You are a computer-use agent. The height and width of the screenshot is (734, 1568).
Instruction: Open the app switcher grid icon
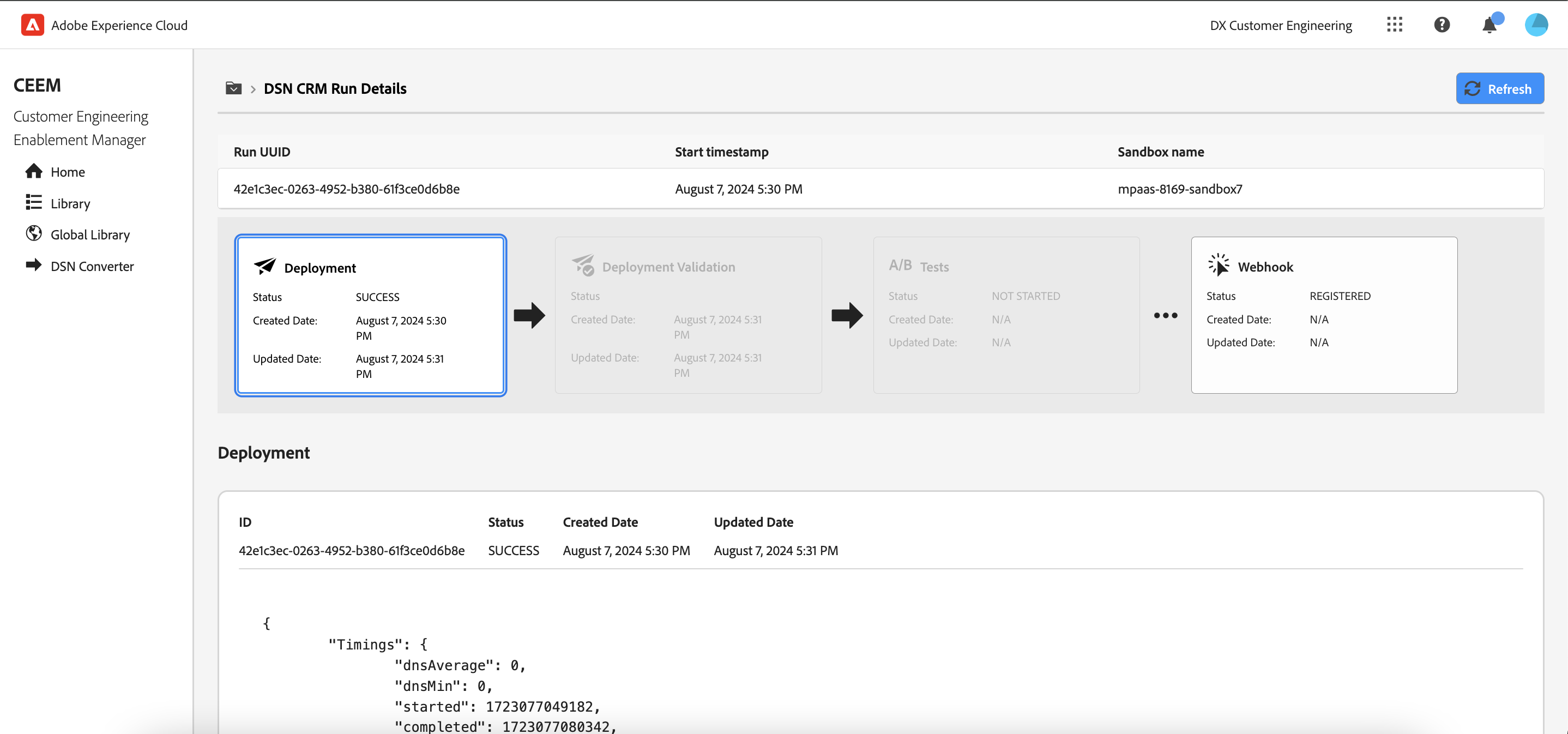[1395, 25]
